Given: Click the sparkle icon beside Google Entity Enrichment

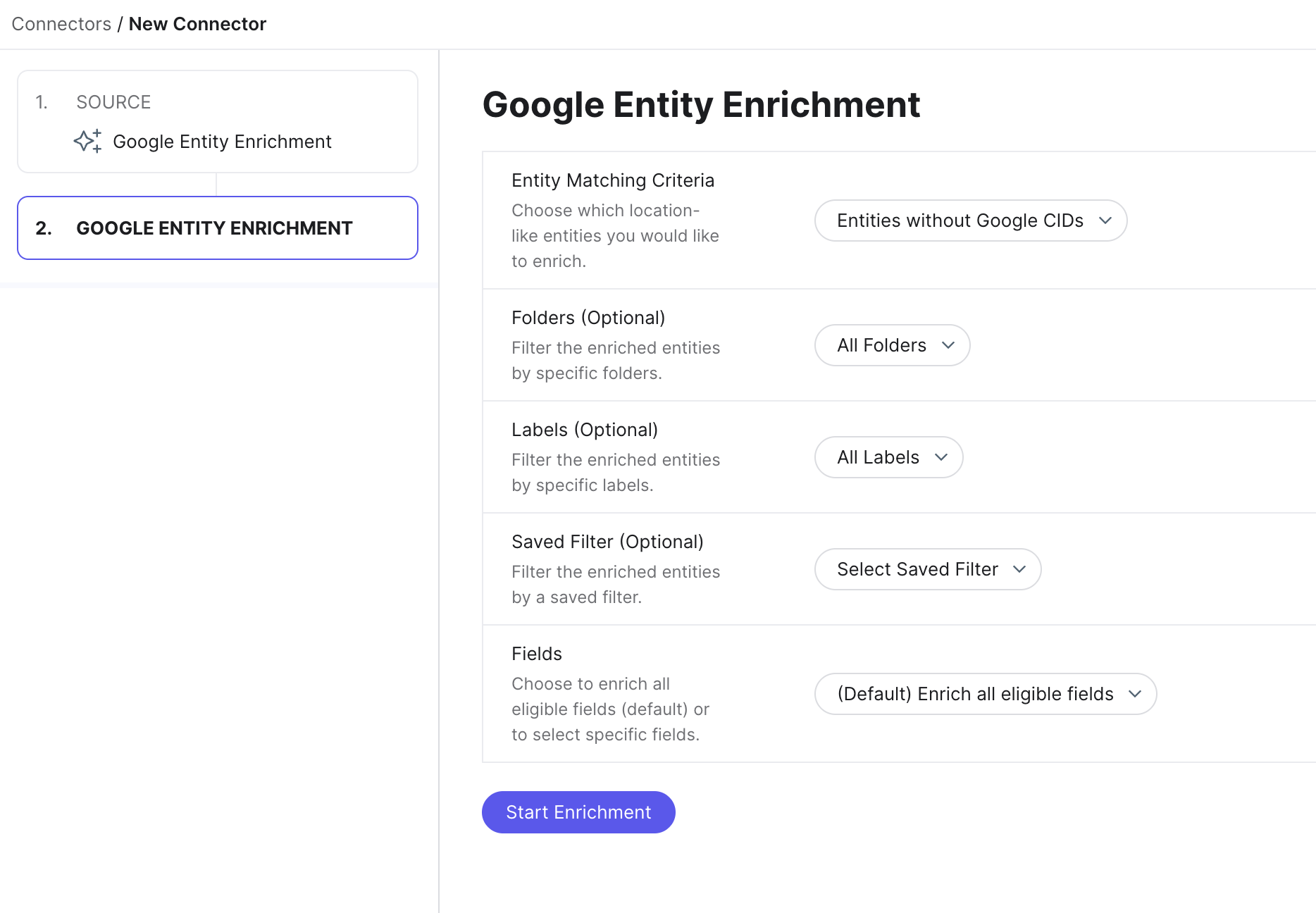Looking at the screenshot, I should click(88, 141).
